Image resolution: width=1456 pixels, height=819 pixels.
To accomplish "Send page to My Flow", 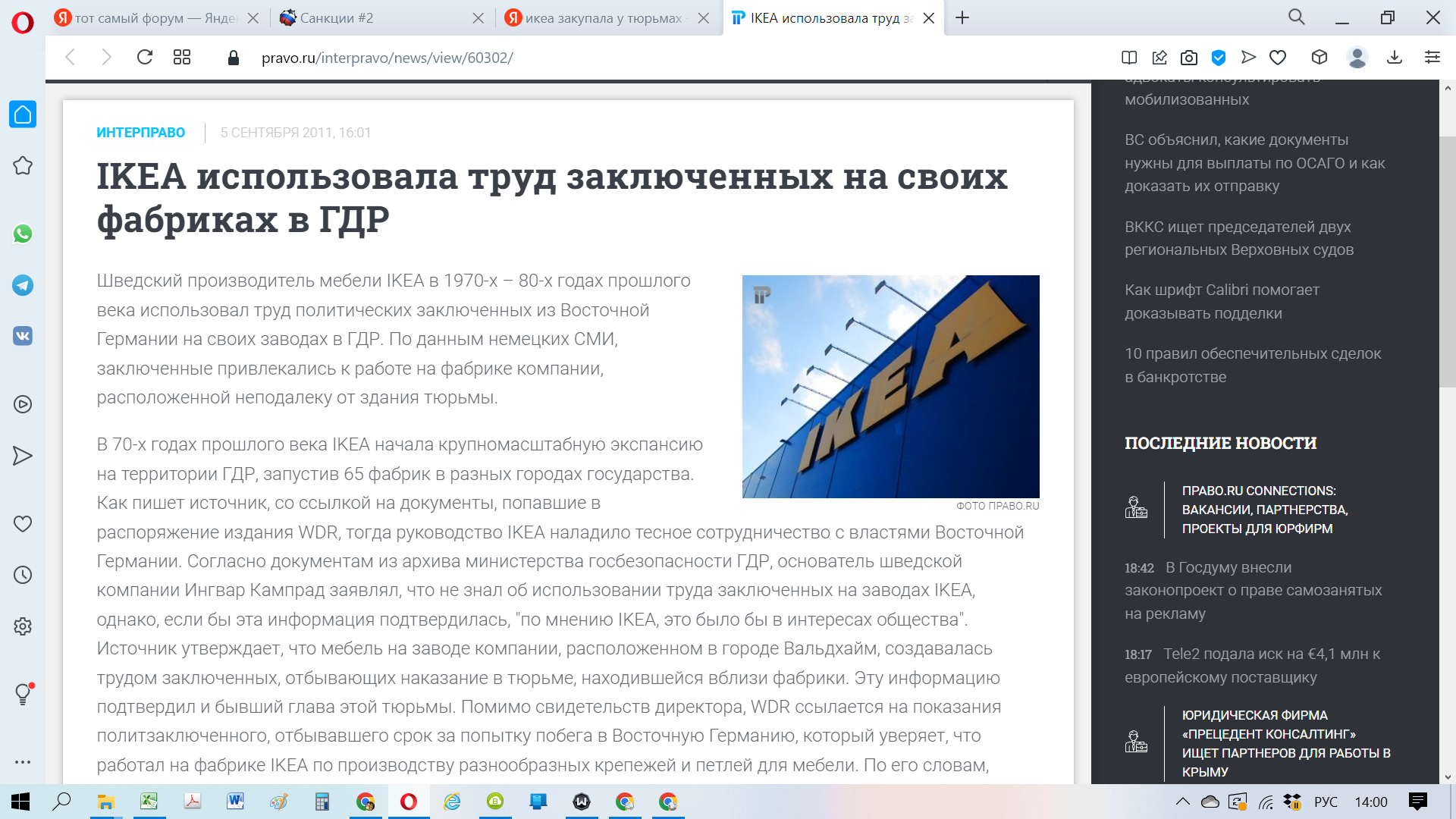I will 1248,58.
